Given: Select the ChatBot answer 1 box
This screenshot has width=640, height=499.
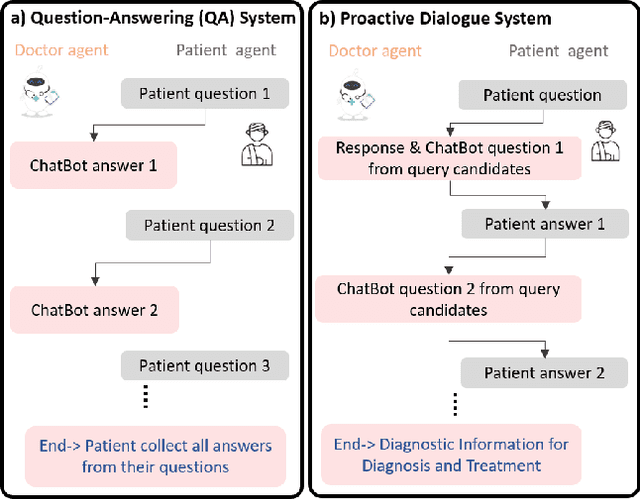Looking at the screenshot, I should click(93, 165).
